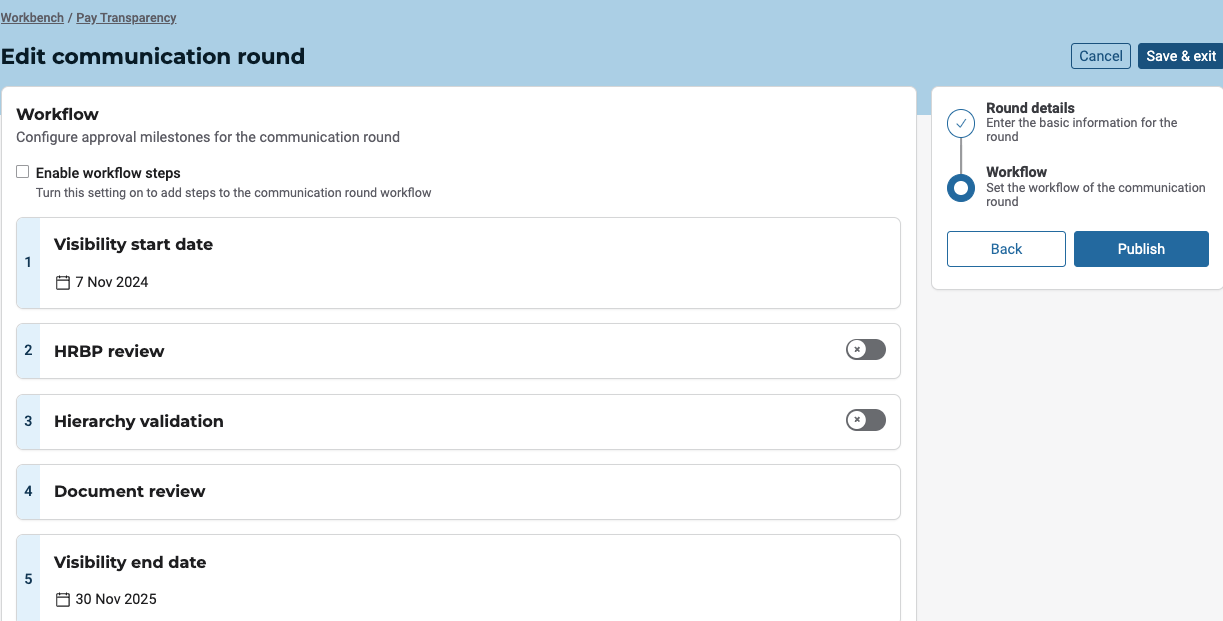
Task: Click the Workflow current step circle icon
Action: coord(961,188)
